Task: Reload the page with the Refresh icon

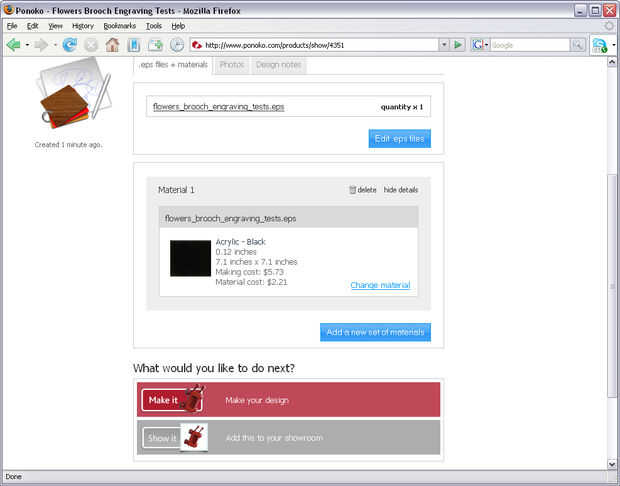Action: [x=70, y=45]
